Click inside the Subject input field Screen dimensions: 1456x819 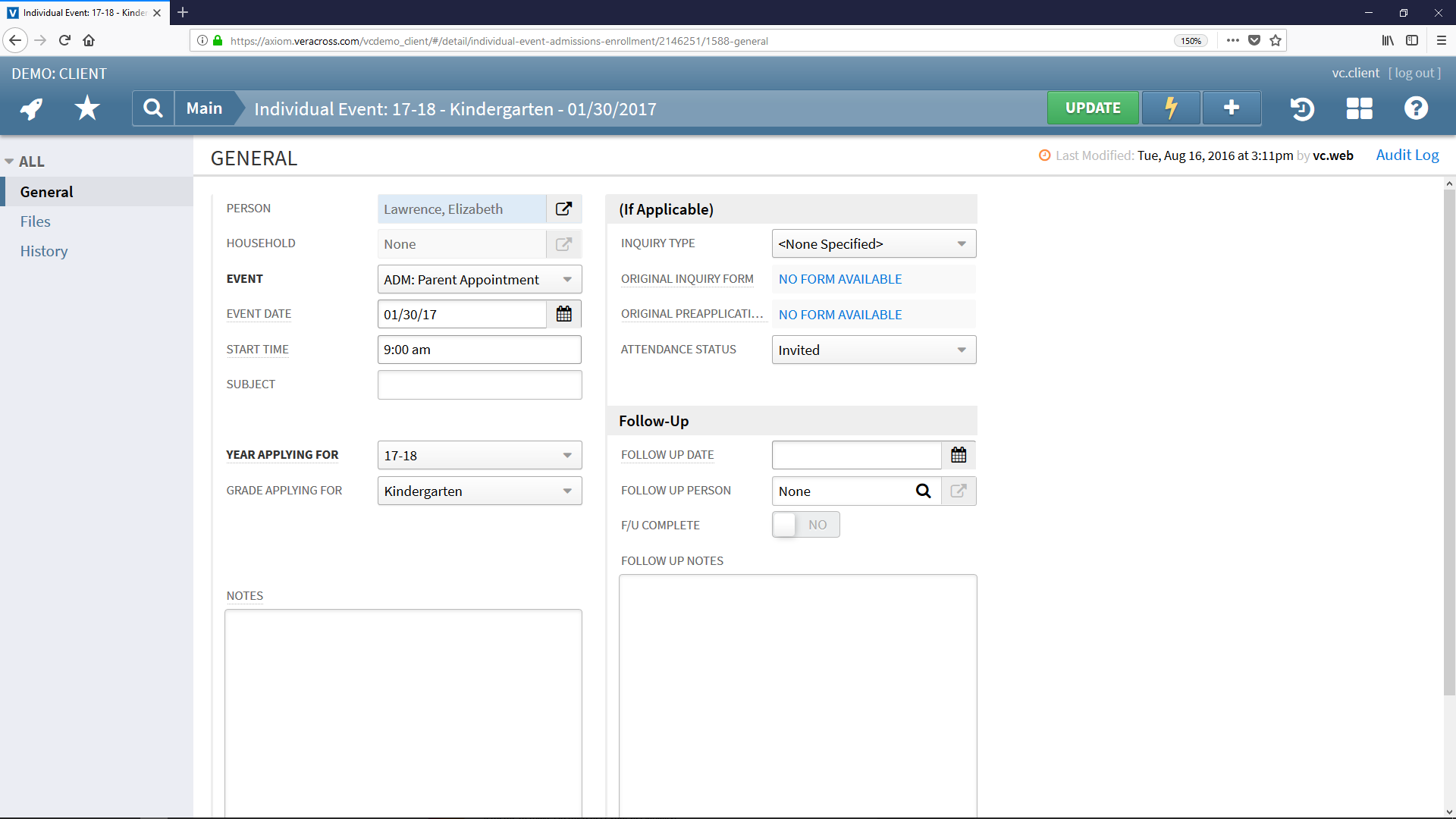(479, 384)
